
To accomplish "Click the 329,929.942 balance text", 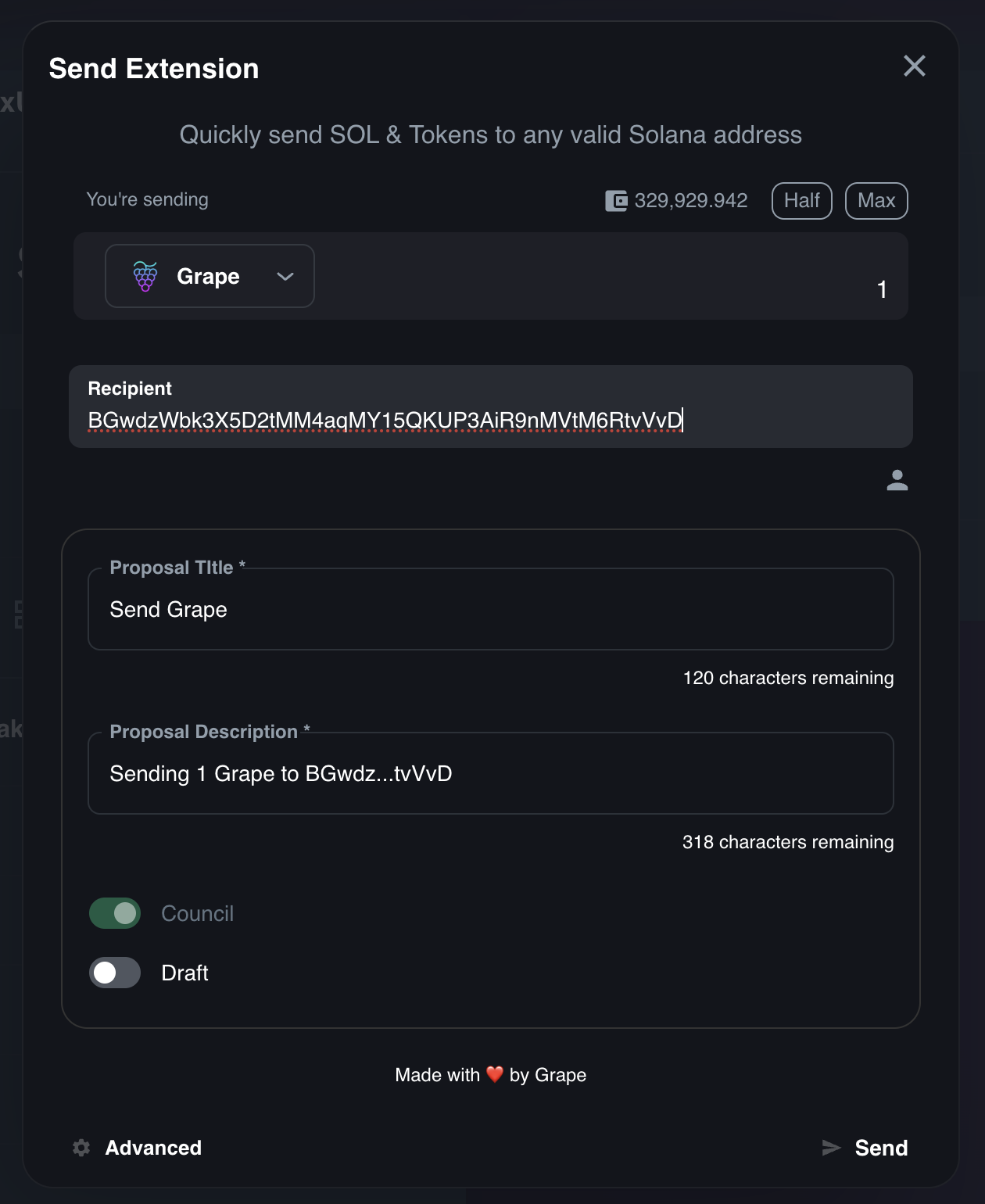I will click(691, 201).
